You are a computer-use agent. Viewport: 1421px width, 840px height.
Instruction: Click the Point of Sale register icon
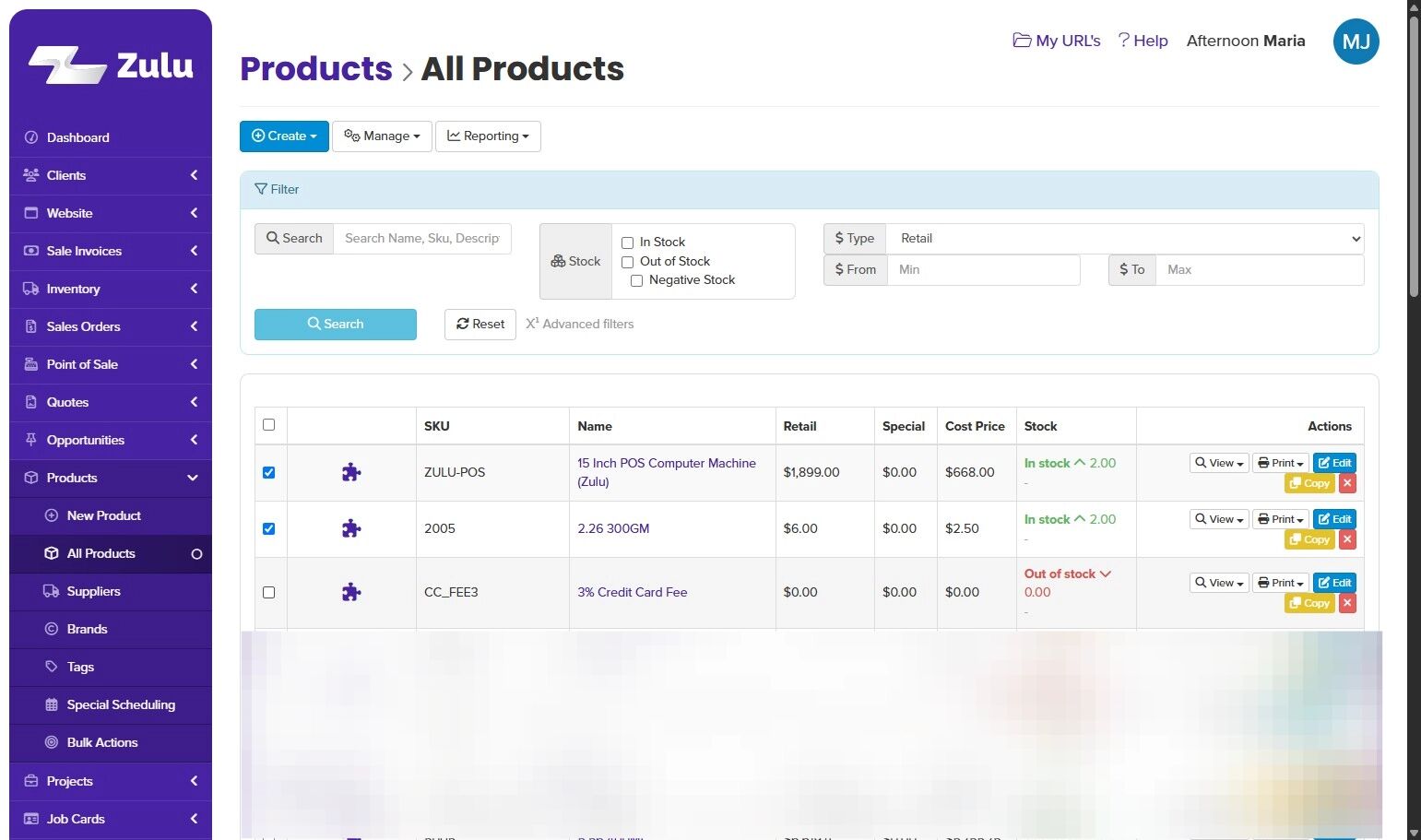[x=30, y=364]
